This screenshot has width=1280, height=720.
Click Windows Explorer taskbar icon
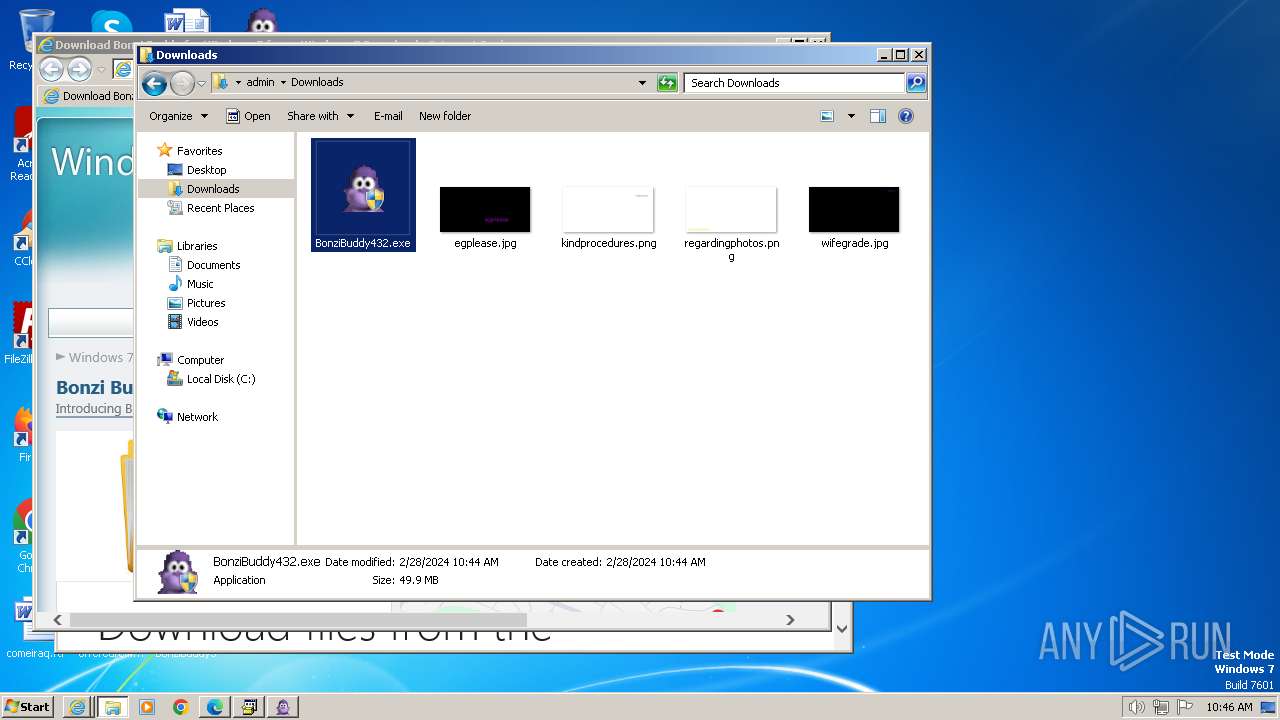112,707
